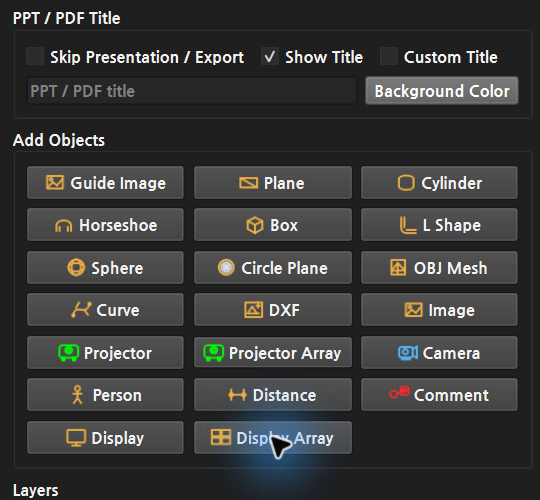Image resolution: width=540 pixels, height=500 pixels.
Task: Add a Distance measurement
Action: pyautogui.click(x=273, y=395)
